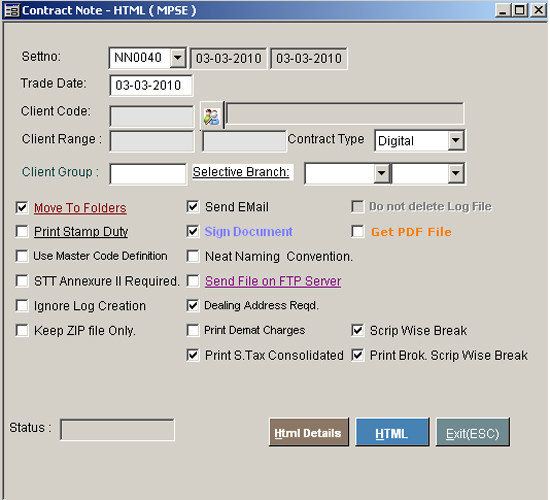This screenshot has height=500, width=550.
Task: Toggle the Sign Document checkbox
Action: [x=193, y=231]
